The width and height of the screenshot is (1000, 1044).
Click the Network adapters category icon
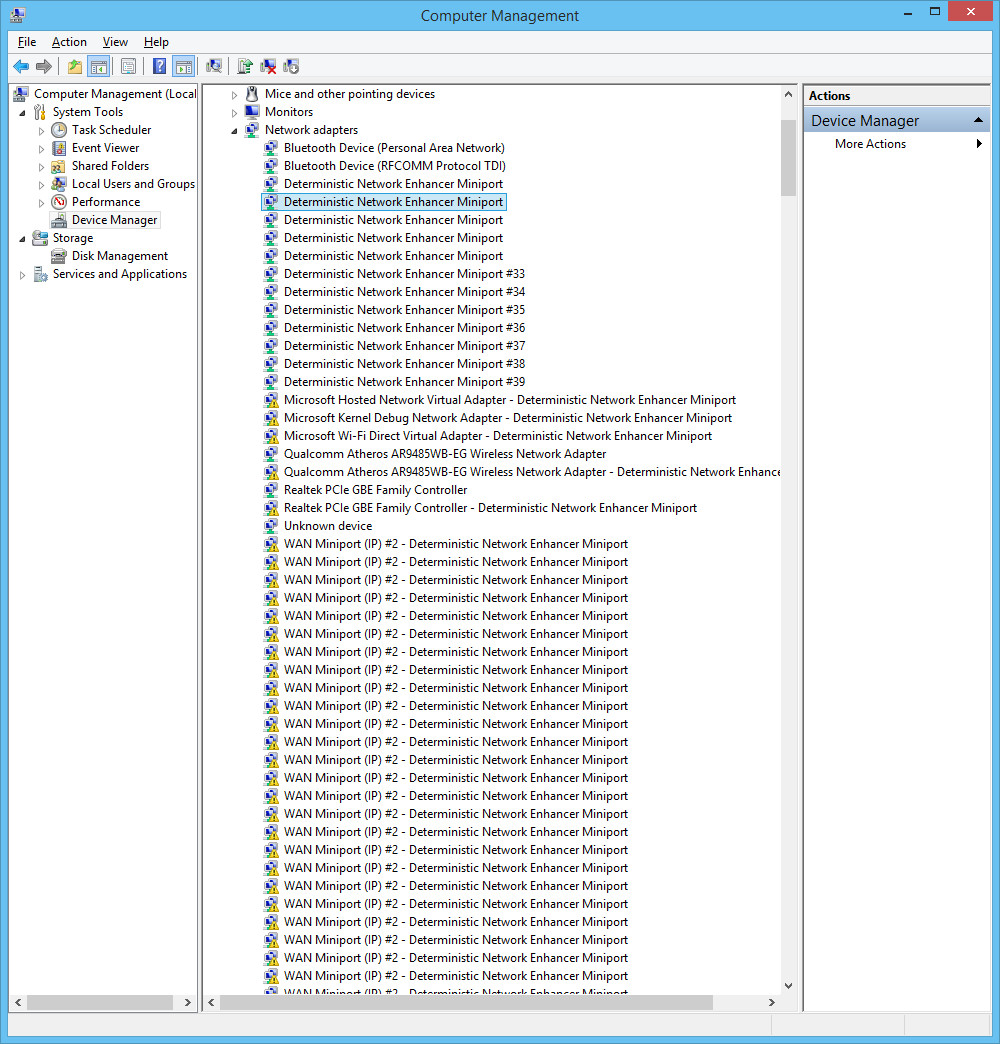coord(252,130)
